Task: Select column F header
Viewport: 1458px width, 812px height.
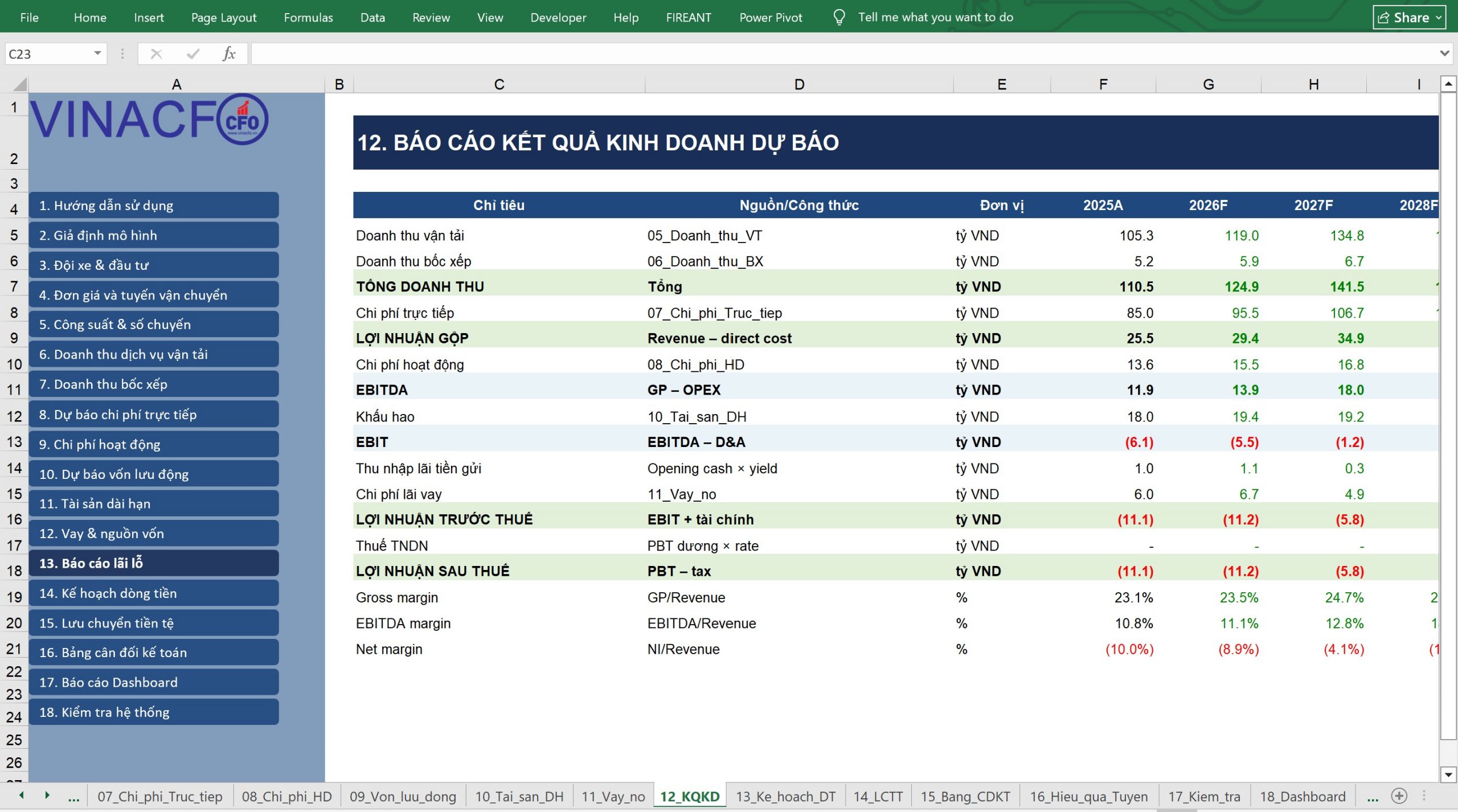Action: point(1103,84)
